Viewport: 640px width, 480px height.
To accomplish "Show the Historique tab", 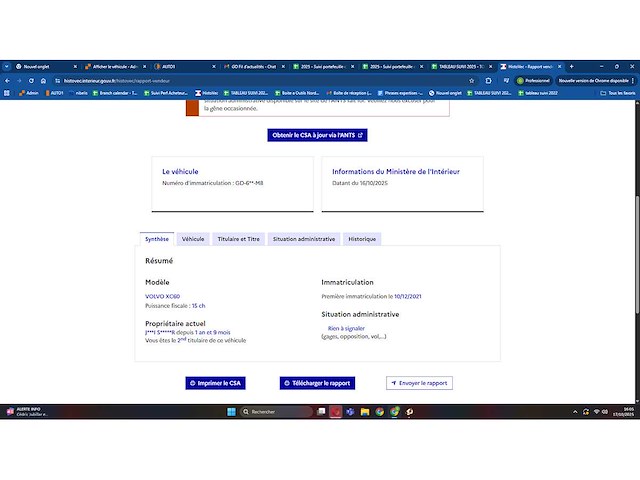I will coord(362,239).
